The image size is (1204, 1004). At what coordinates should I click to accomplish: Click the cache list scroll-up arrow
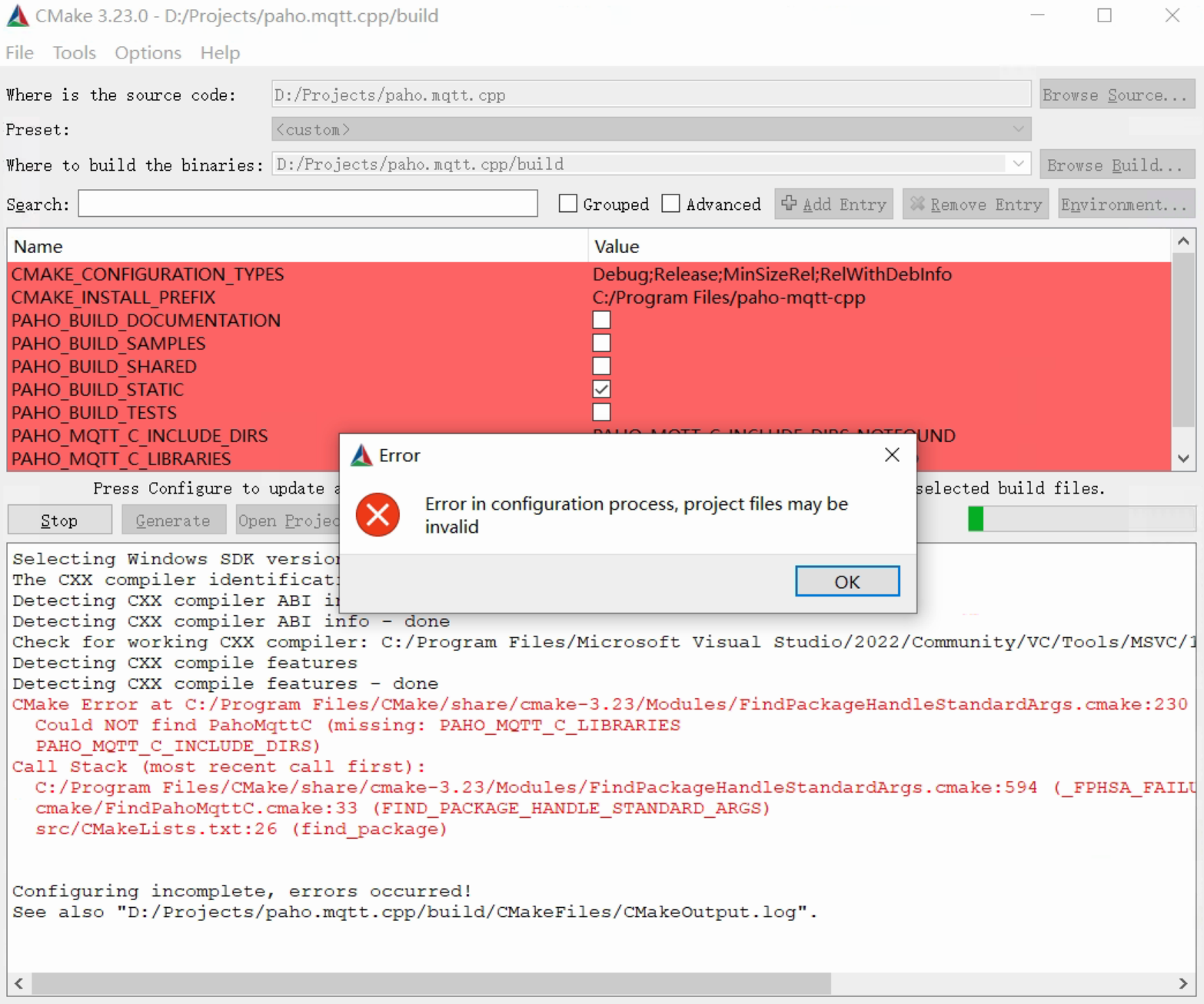coord(1183,241)
